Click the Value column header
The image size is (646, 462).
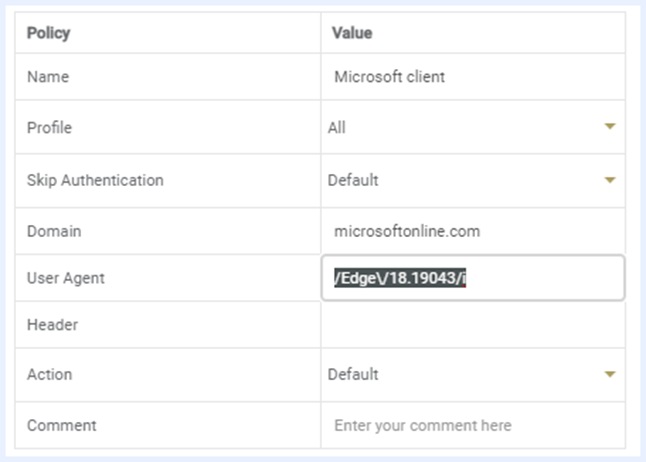coord(351,33)
